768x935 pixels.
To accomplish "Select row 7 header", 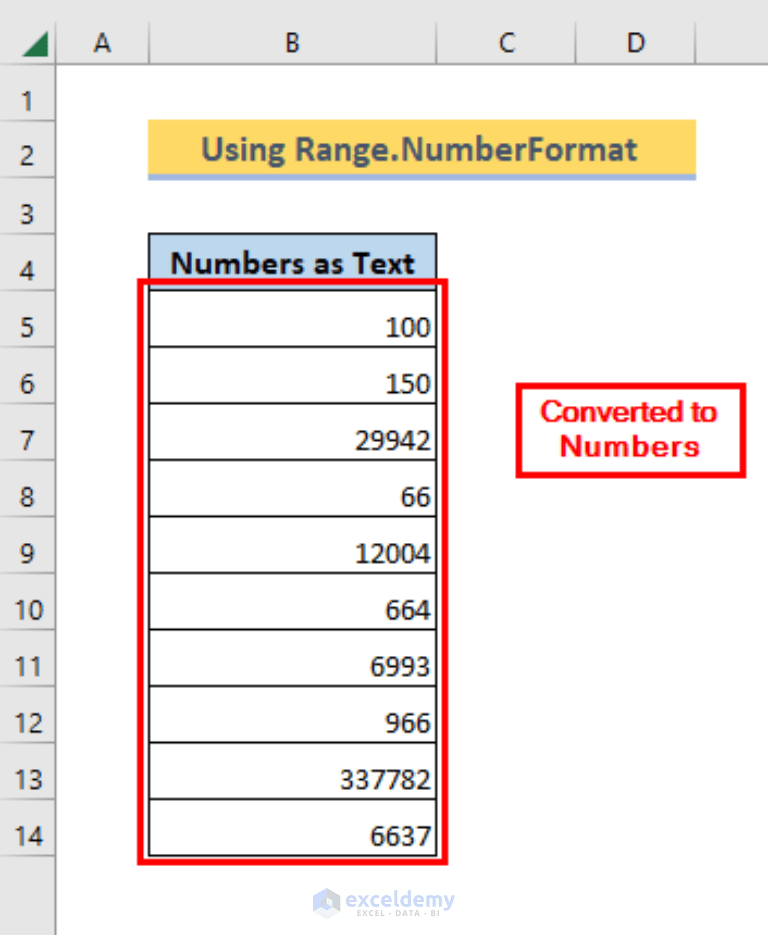I will (x=27, y=433).
